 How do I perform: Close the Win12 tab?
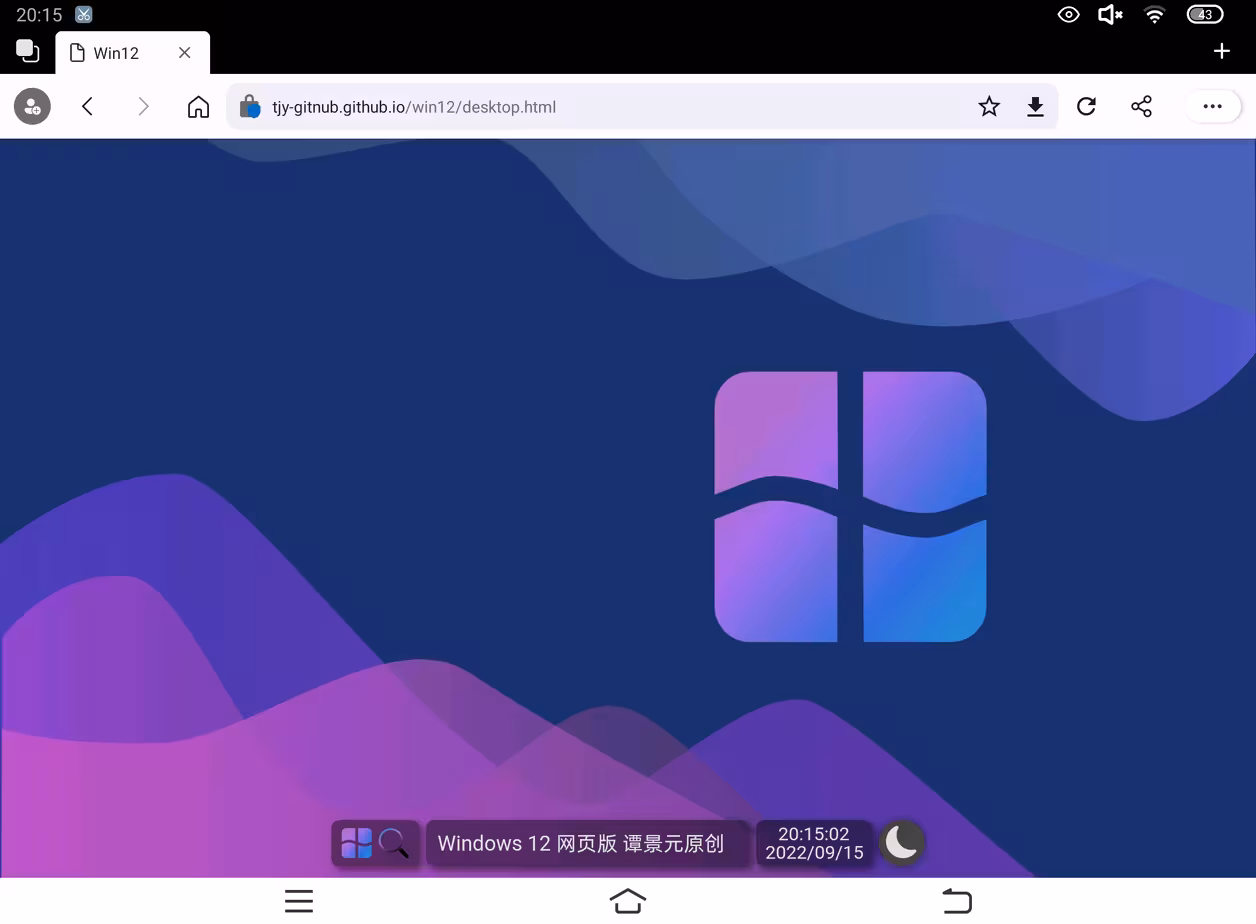tap(185, 53)
